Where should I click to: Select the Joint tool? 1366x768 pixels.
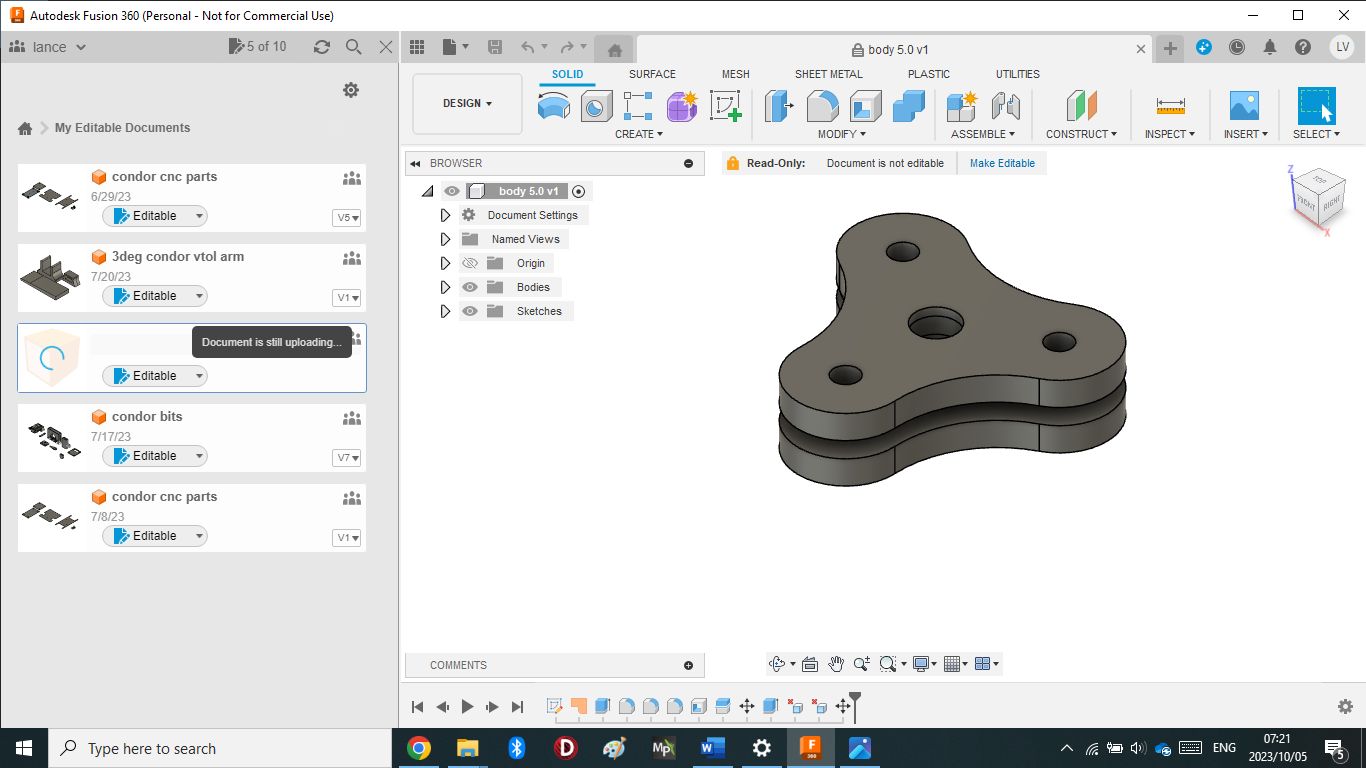(1005, 106)
